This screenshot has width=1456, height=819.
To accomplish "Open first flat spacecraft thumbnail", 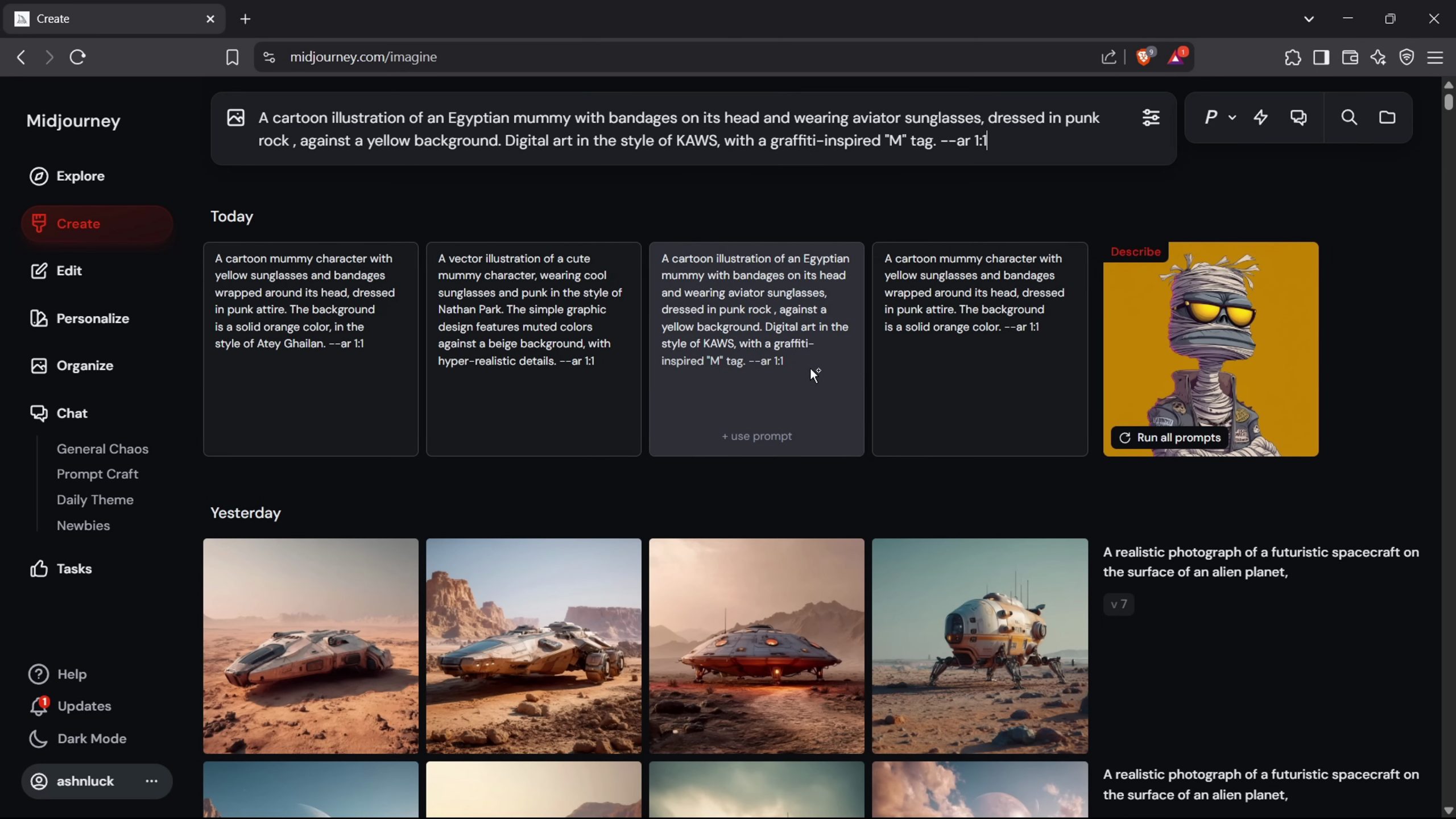I will click(x=311, y=646).
